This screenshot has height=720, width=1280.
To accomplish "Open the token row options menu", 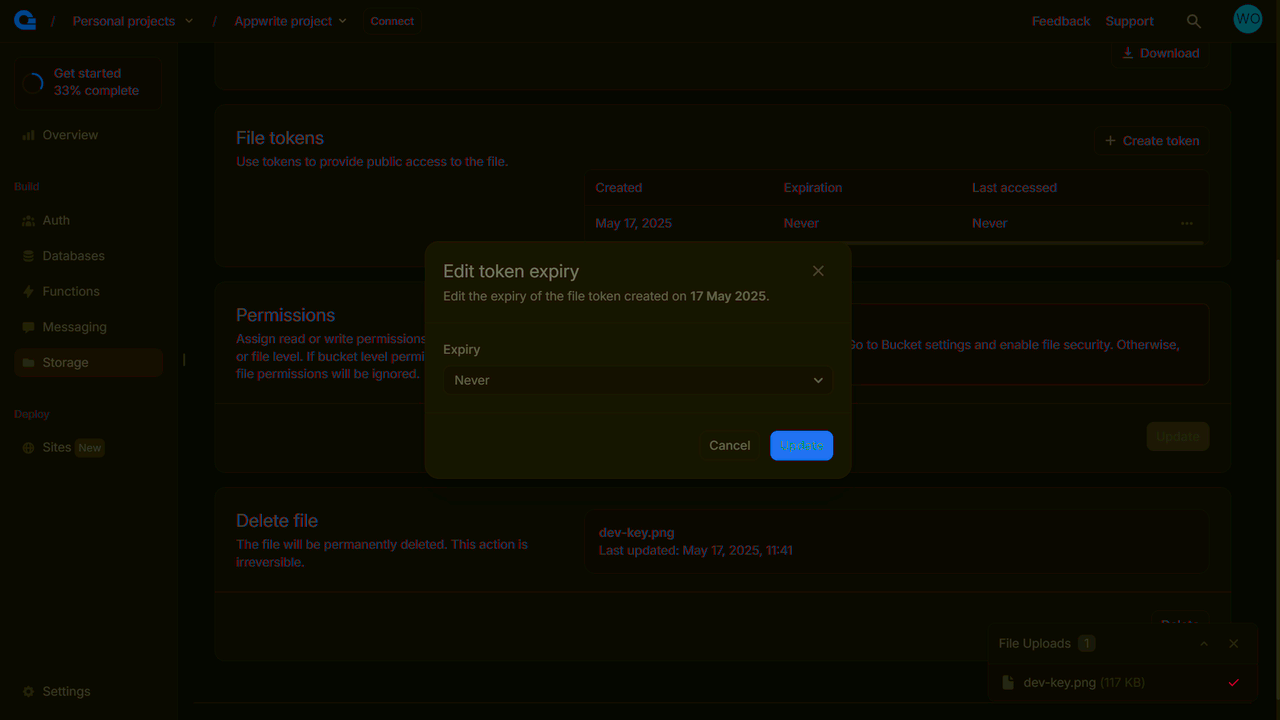I will coord(1187,223).
